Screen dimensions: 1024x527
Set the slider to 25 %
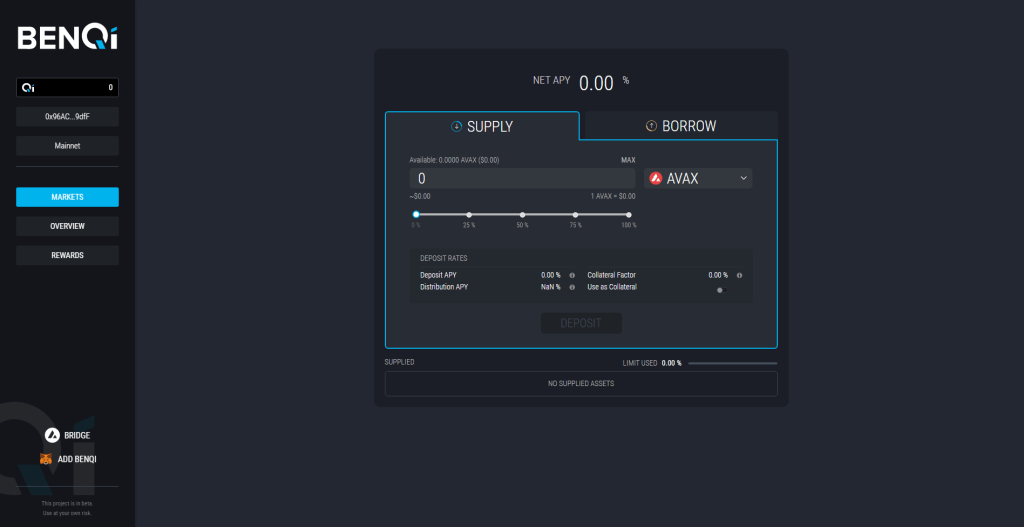[x=469, y=214]
